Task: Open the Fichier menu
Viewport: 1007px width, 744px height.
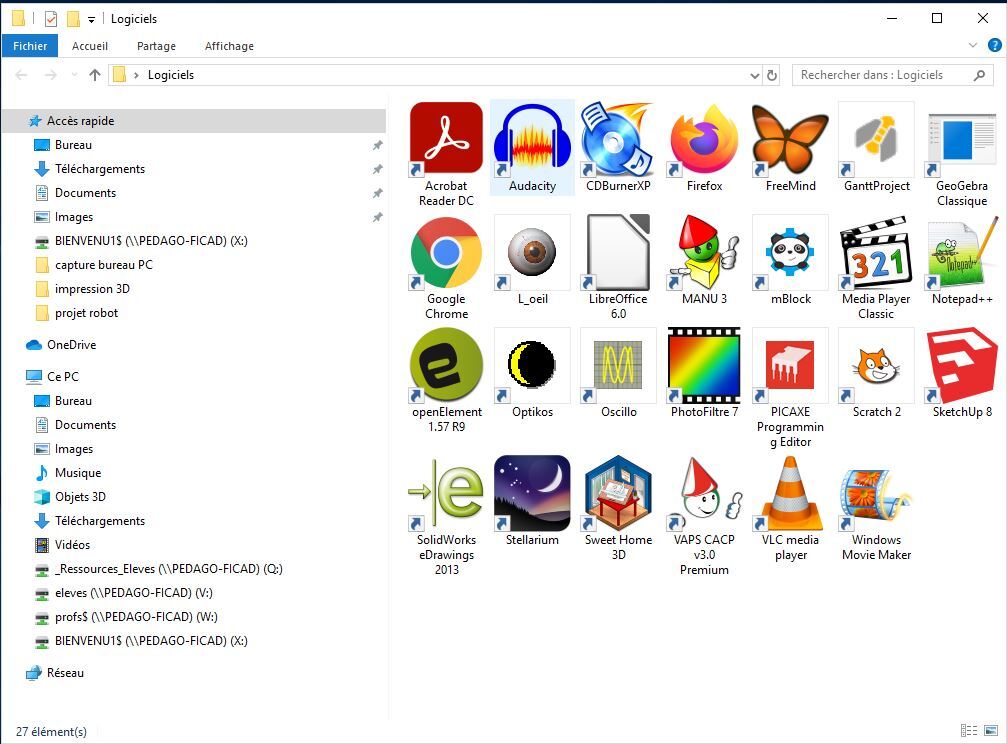Action: click(30, 46)
